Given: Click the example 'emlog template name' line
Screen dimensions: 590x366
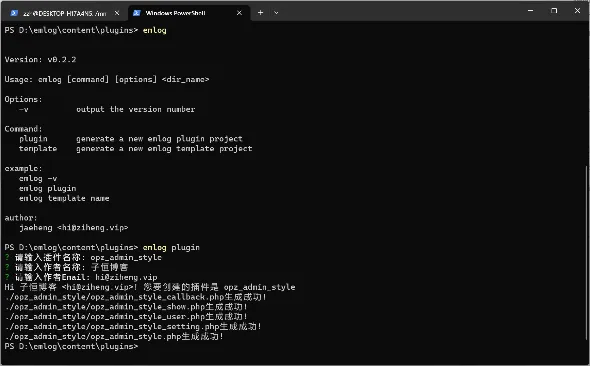Looking at the screenshot, I should click(64, 198).
